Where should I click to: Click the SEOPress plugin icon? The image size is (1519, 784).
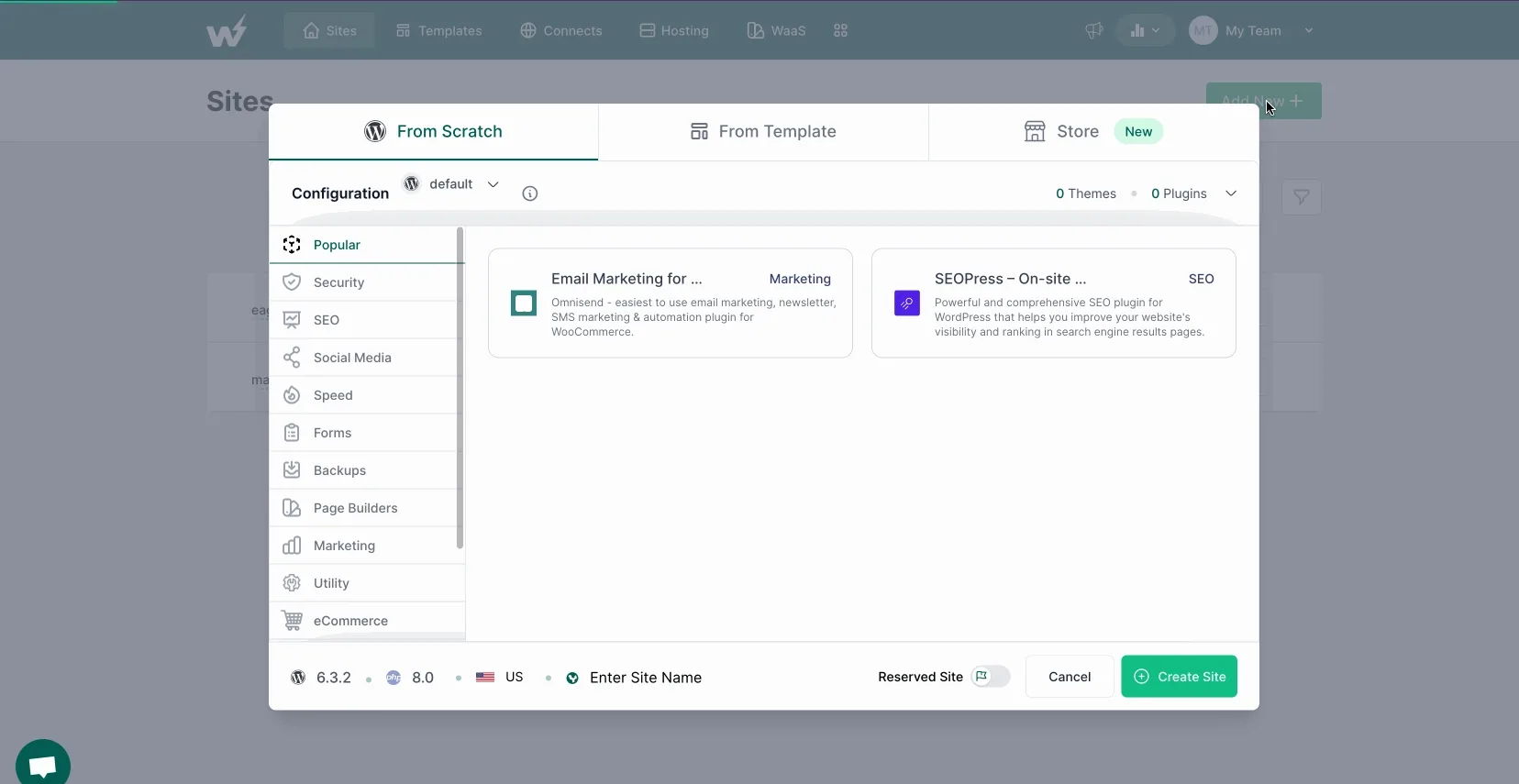(x=906, y=304)
